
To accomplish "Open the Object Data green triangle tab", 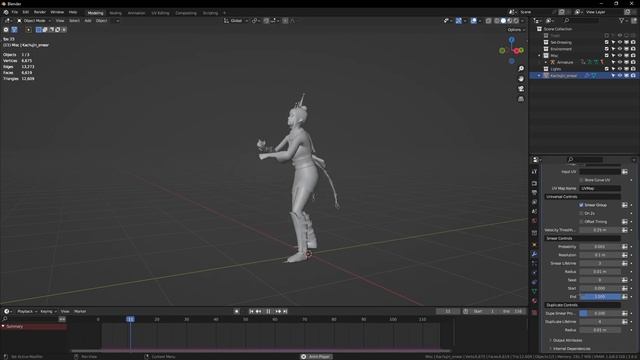I will click(x=534, y=291).
